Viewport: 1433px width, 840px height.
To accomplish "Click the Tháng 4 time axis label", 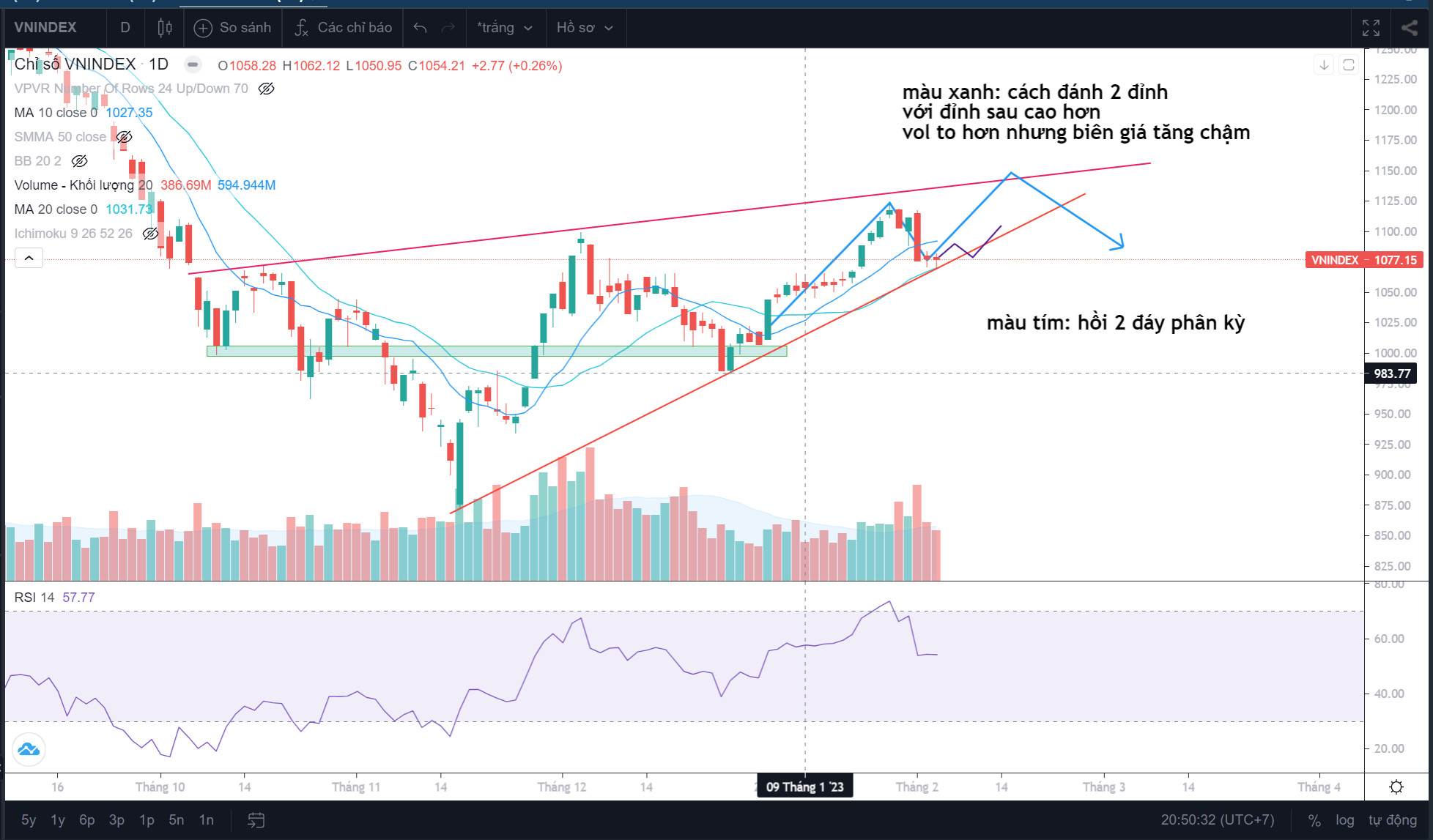I will pos(1319,787).
